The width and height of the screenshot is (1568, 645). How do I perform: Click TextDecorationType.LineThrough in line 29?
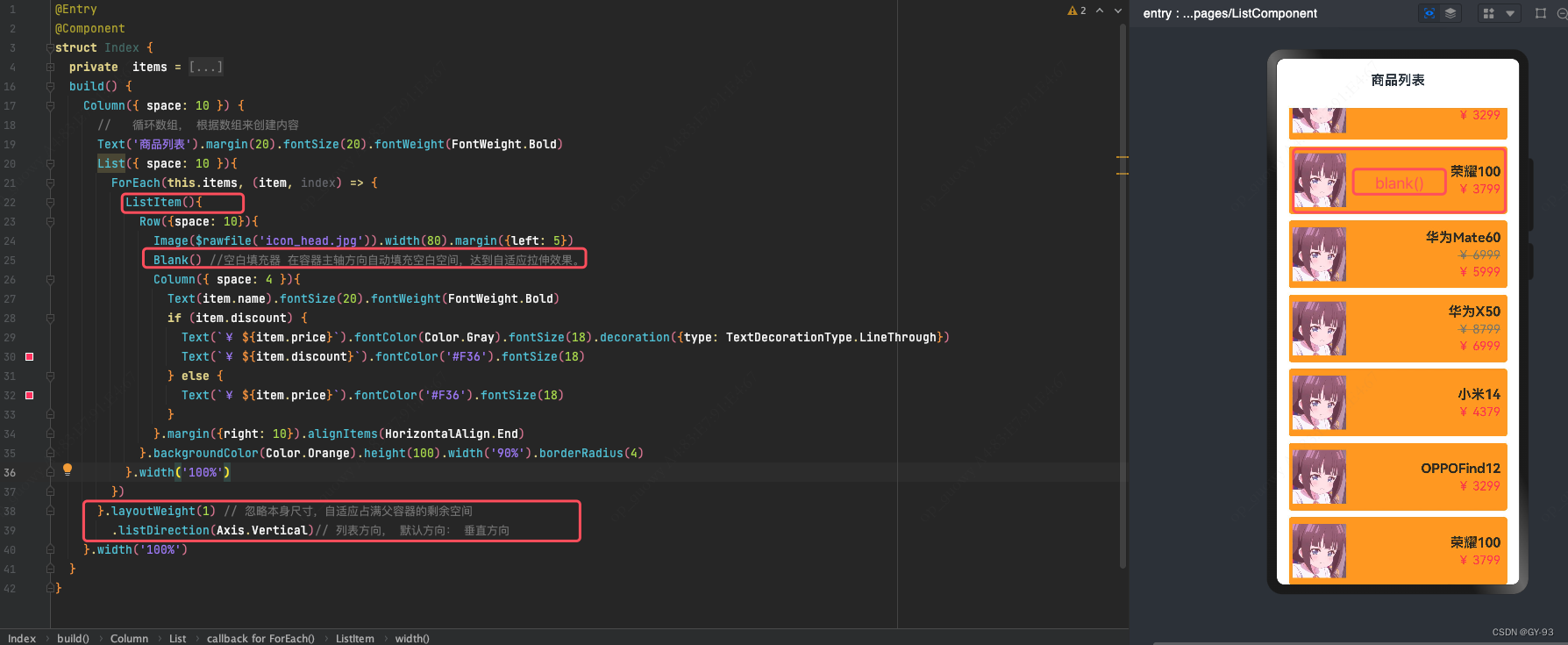pos(831,337)
